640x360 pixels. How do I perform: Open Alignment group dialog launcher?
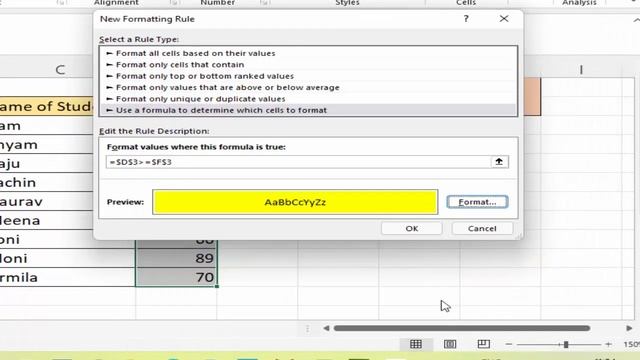coord(174,3)
